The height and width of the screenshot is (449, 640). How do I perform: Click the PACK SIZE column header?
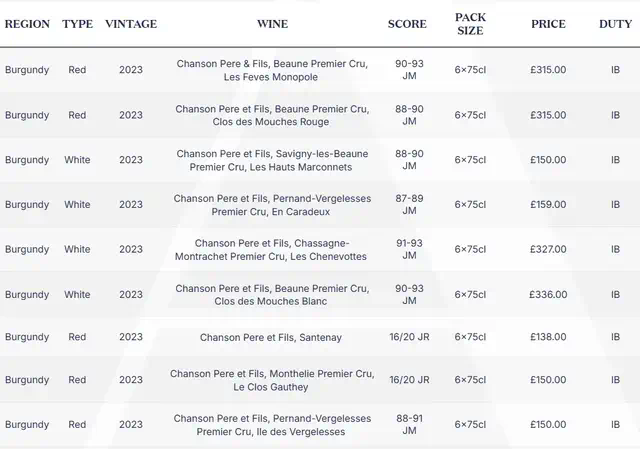[x=470, y=24]
